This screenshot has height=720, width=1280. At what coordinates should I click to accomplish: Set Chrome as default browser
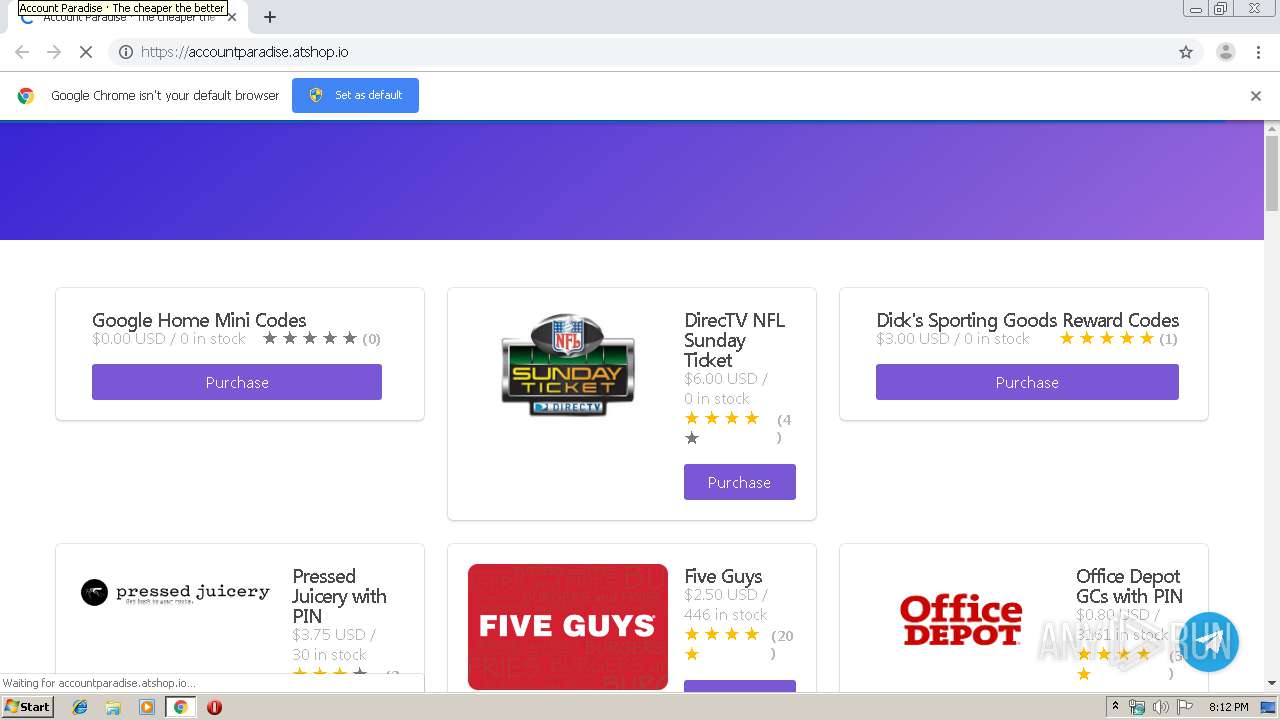click(x=355, y=95)
